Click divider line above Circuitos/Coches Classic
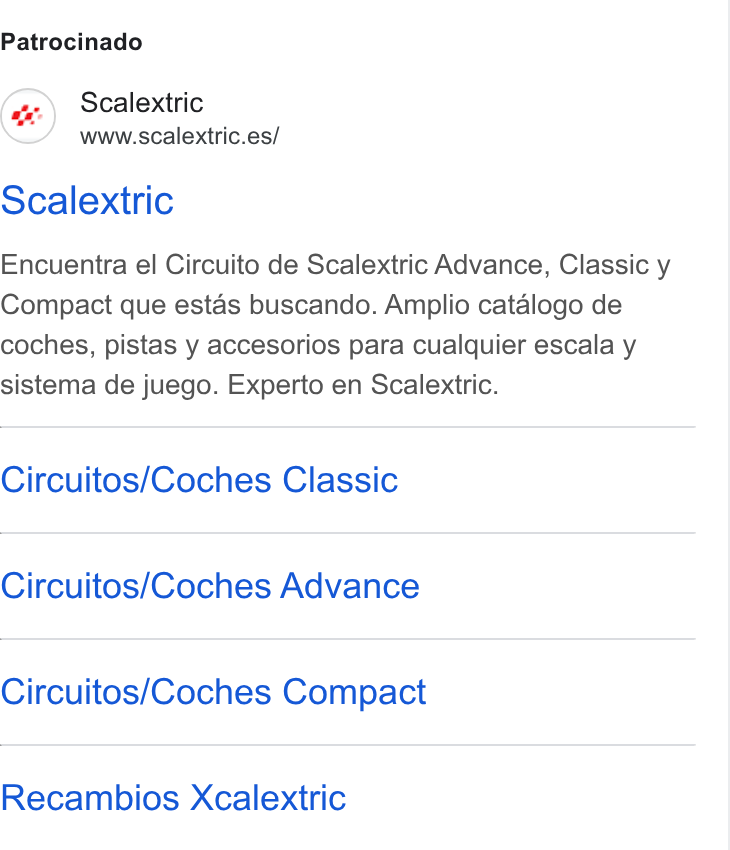Screen dimensions: 730x850 [x=347, y=427]
